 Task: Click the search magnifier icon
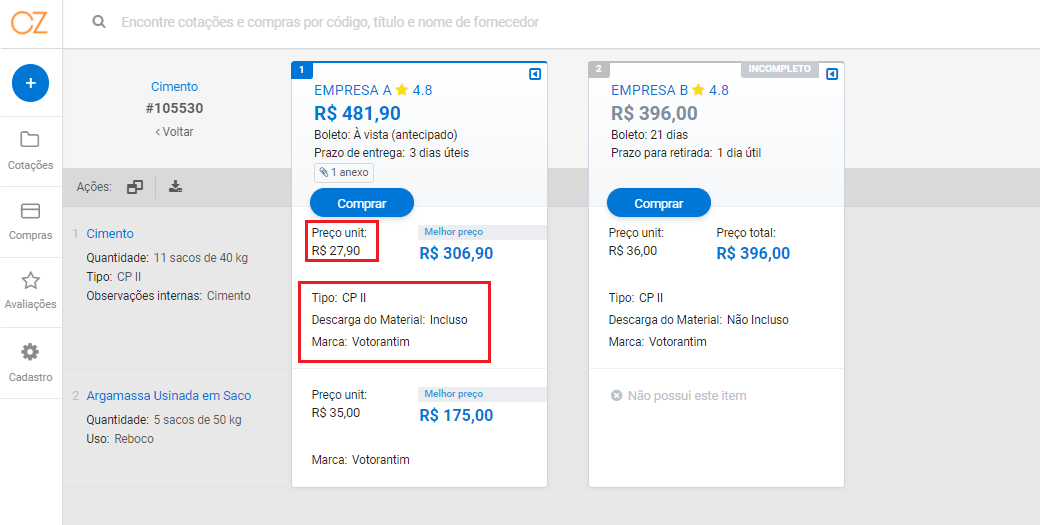99,22
